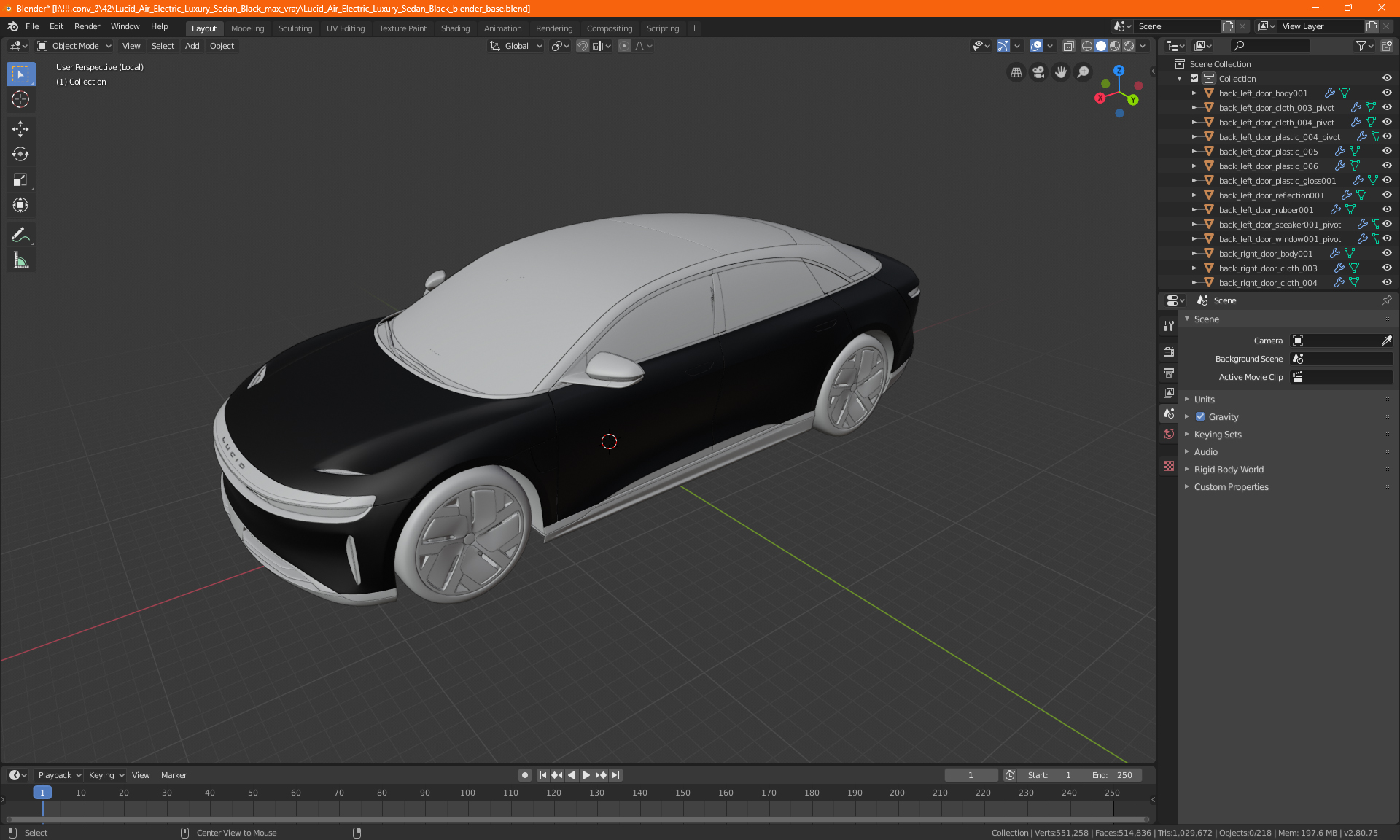The height and width of the screenshot is (840, 1400).
Task: Open the Render properties tab
Action: point(1169,351)
